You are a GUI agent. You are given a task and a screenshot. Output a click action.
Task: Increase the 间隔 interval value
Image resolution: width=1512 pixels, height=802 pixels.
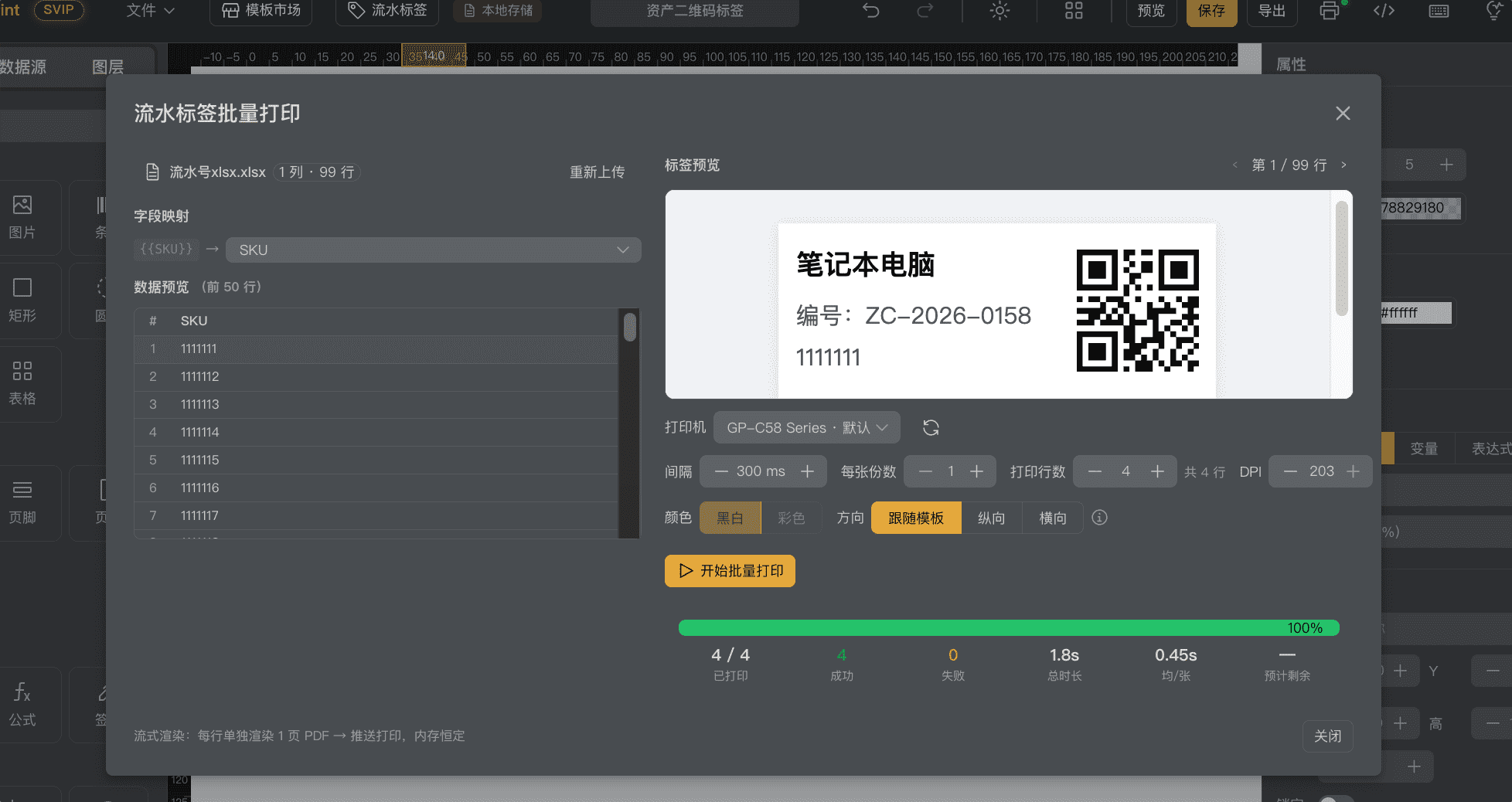coord(807,471)
